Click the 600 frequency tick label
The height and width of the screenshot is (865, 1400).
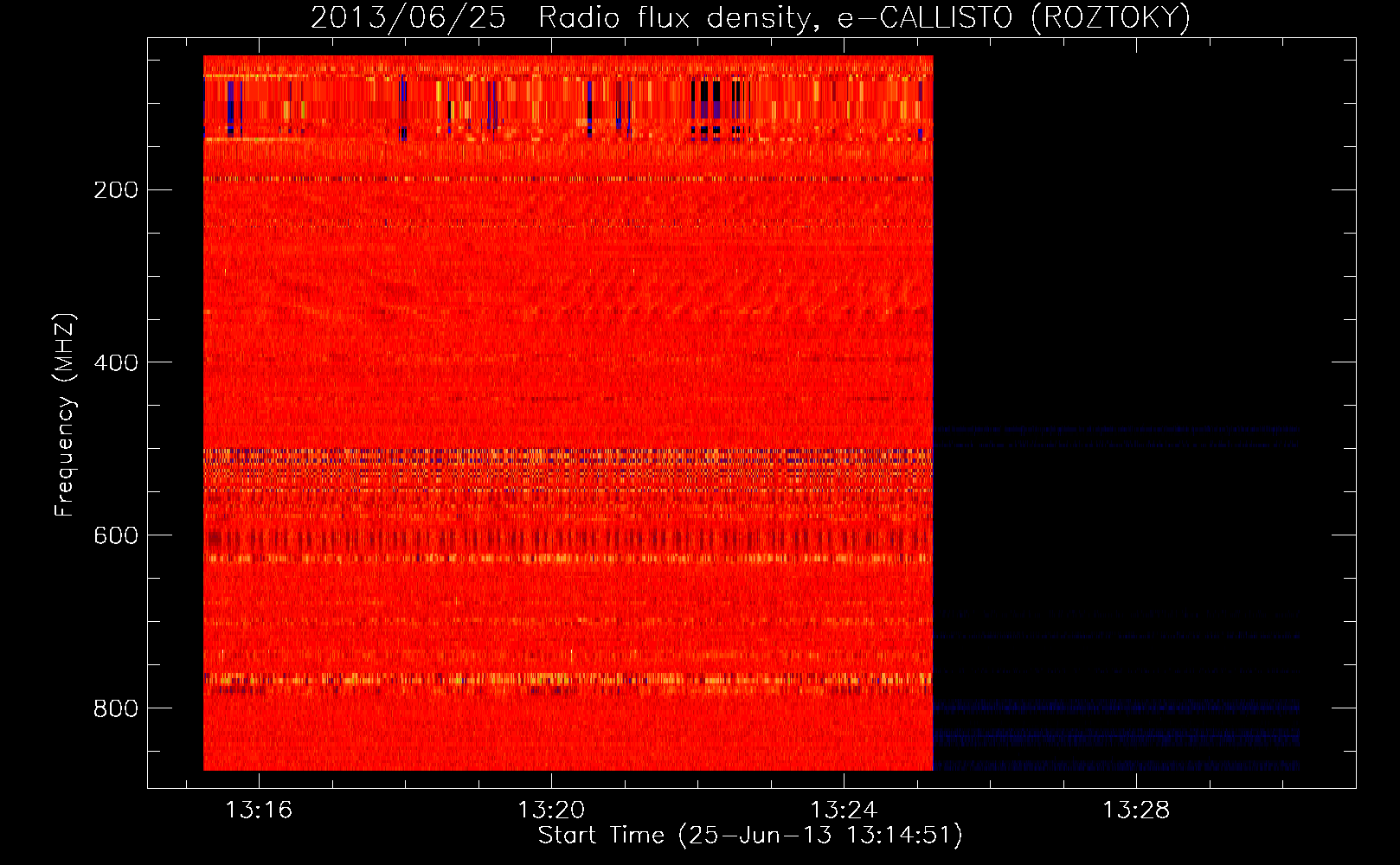point(116,536)
